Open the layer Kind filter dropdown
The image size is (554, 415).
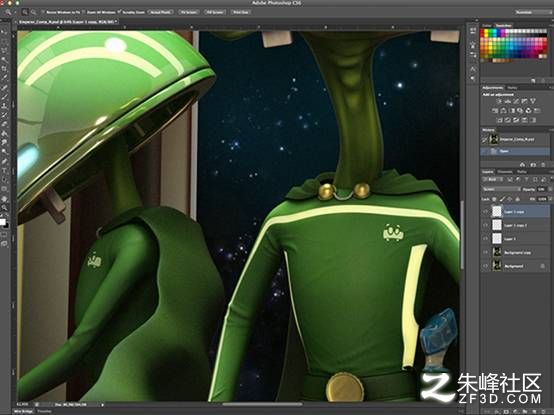coord(494,180)
